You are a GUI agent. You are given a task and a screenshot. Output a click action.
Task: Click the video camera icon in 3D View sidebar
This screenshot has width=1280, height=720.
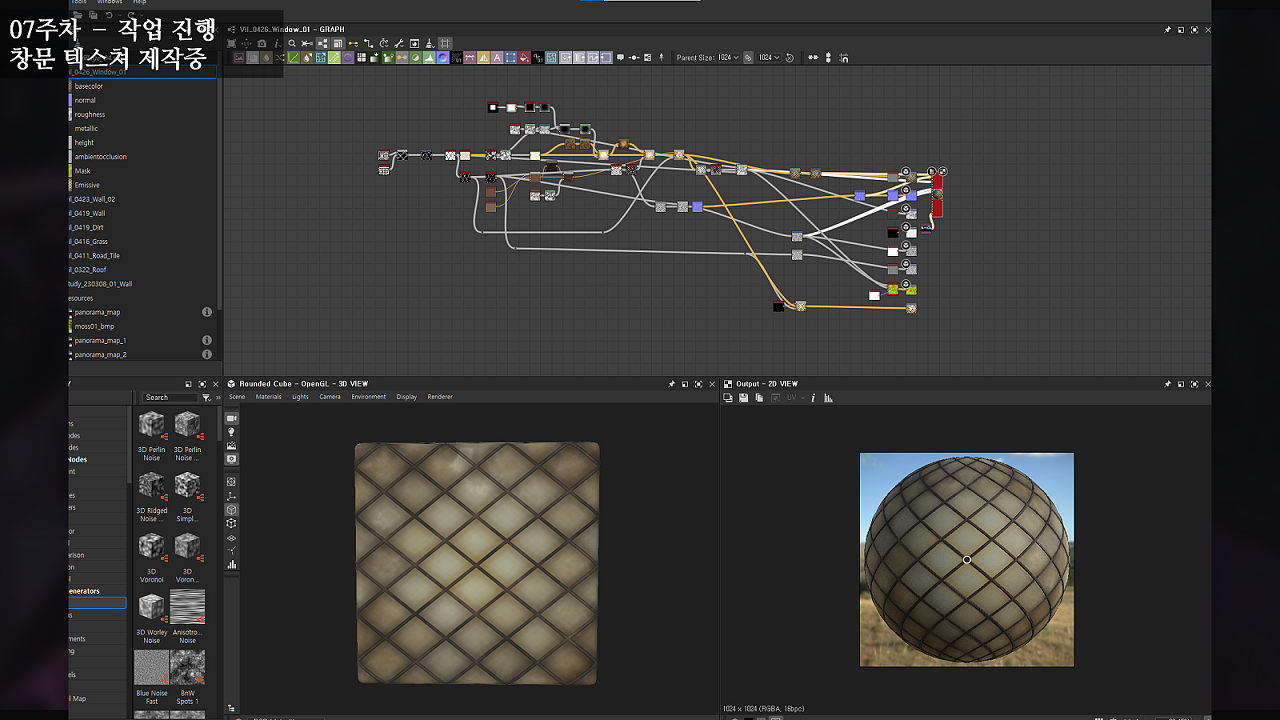[232, 418]
